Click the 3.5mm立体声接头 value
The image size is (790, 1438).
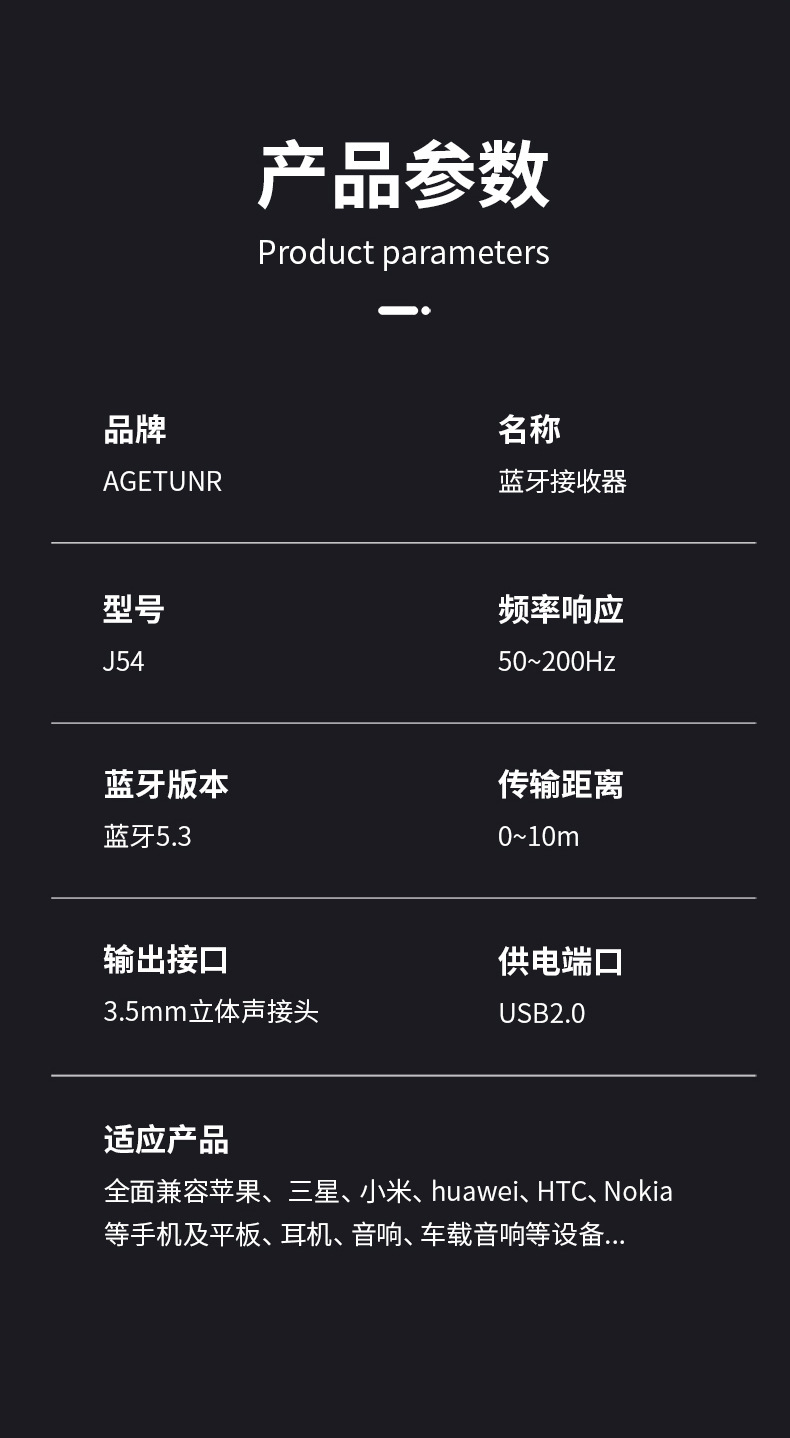click(211, 1011)
